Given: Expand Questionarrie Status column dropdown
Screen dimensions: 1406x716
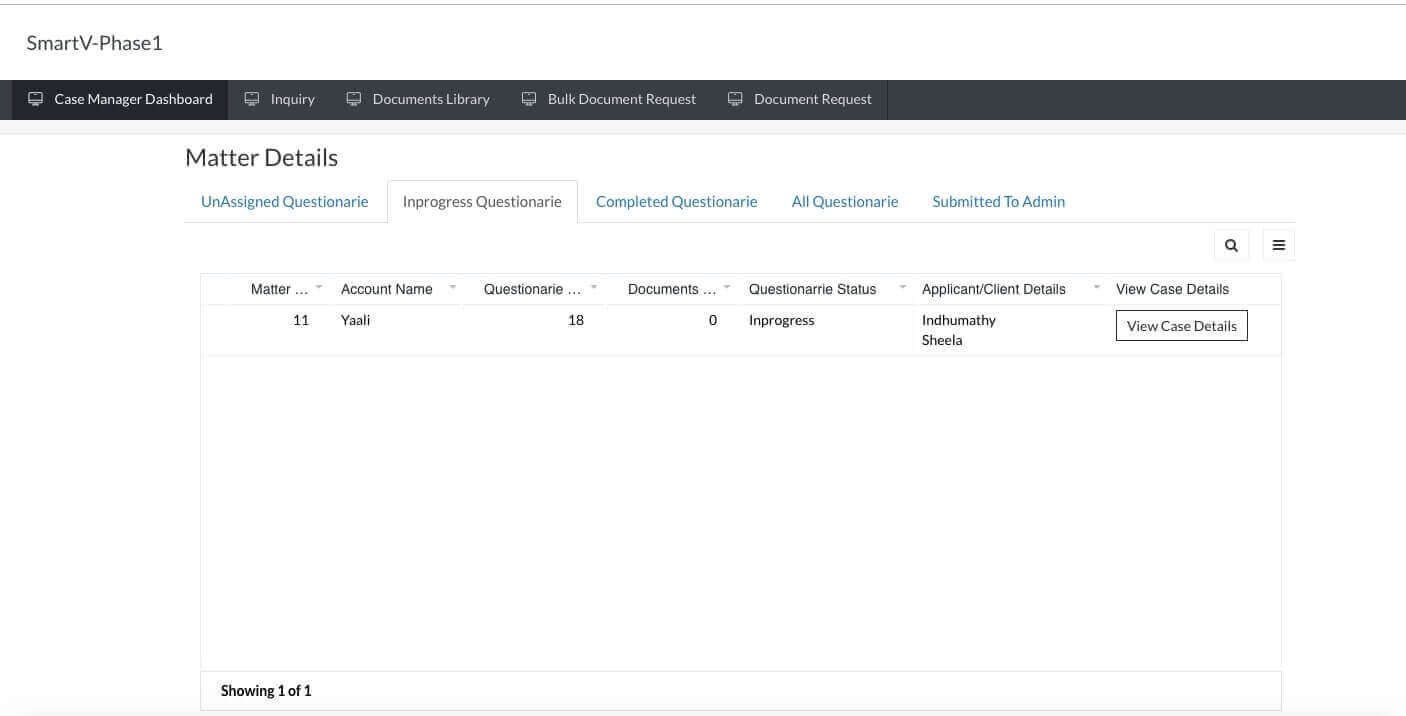Looking at the screenshot, I should tap(902, 287).
